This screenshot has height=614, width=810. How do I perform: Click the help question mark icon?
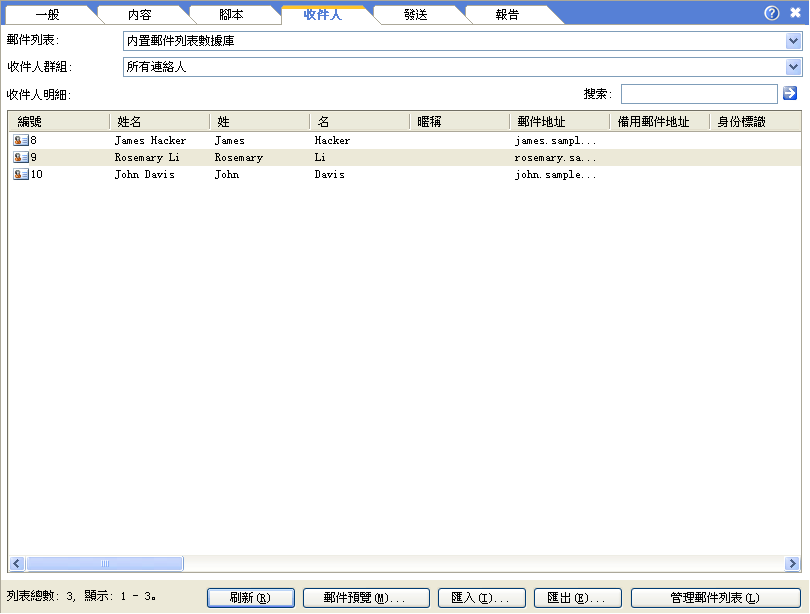coord(771,13)
